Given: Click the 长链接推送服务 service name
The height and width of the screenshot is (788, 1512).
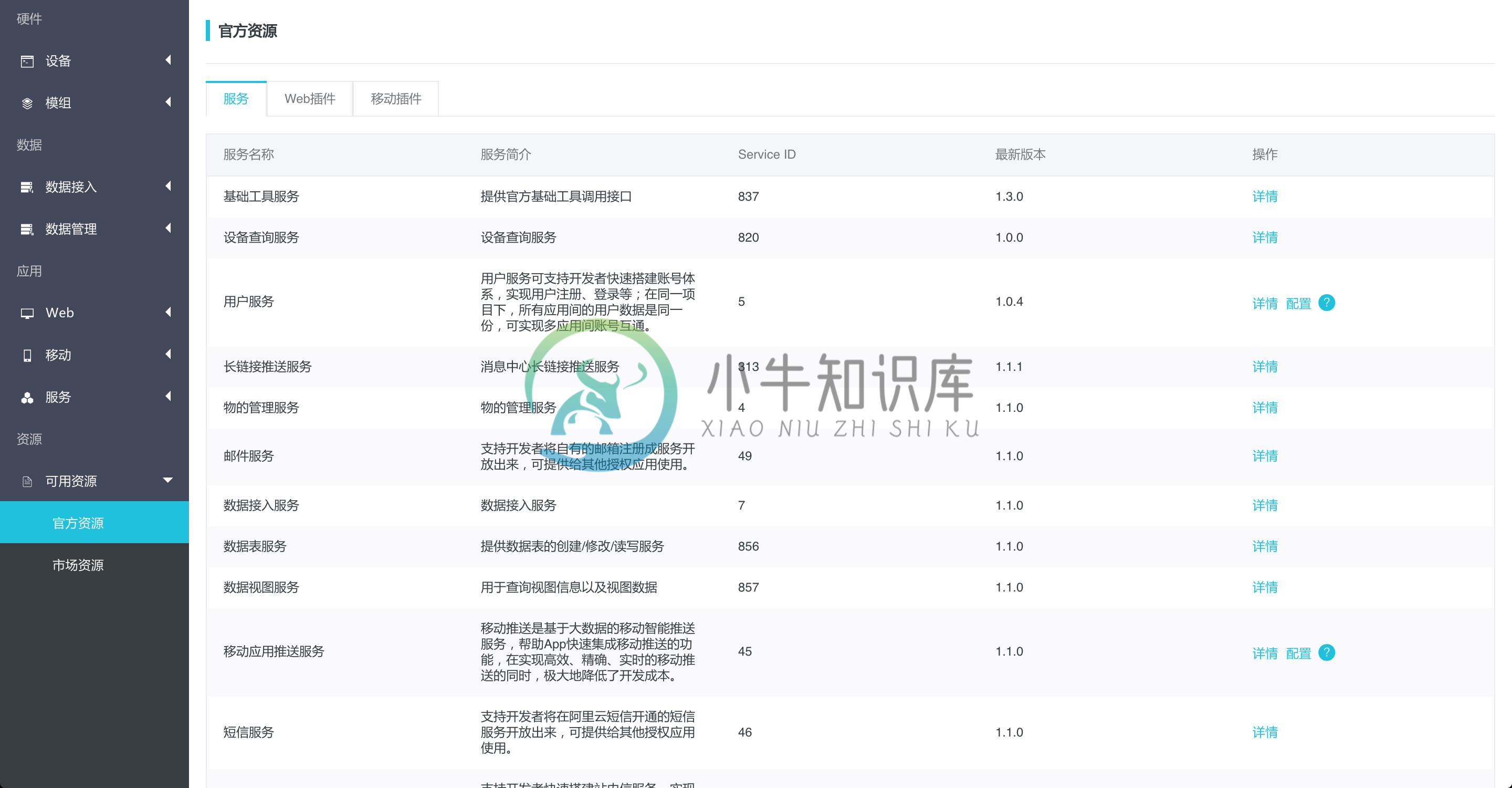Looking at the screenshot, I should pos(268,367).
